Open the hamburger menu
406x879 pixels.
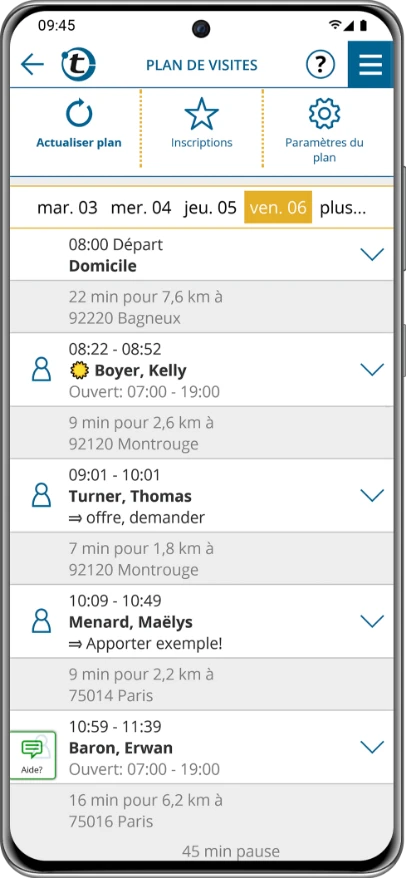pos(371,65)
